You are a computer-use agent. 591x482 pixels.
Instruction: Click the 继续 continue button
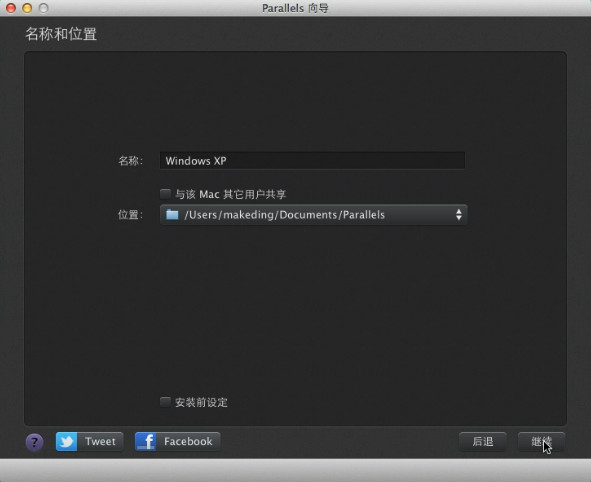pyautogui.click(x=541, y=441)
